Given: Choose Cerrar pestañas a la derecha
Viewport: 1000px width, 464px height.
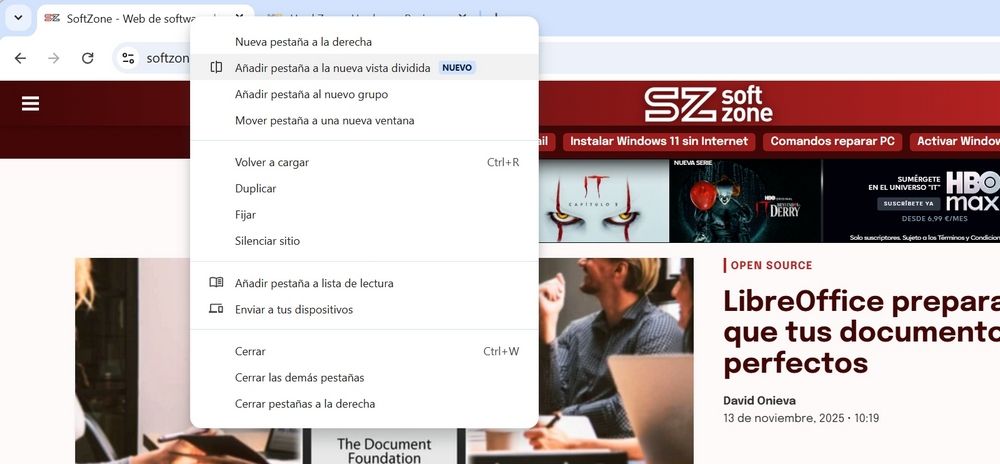Looking at the screenshot, I should pyautogui.click(x=364, y=403).
